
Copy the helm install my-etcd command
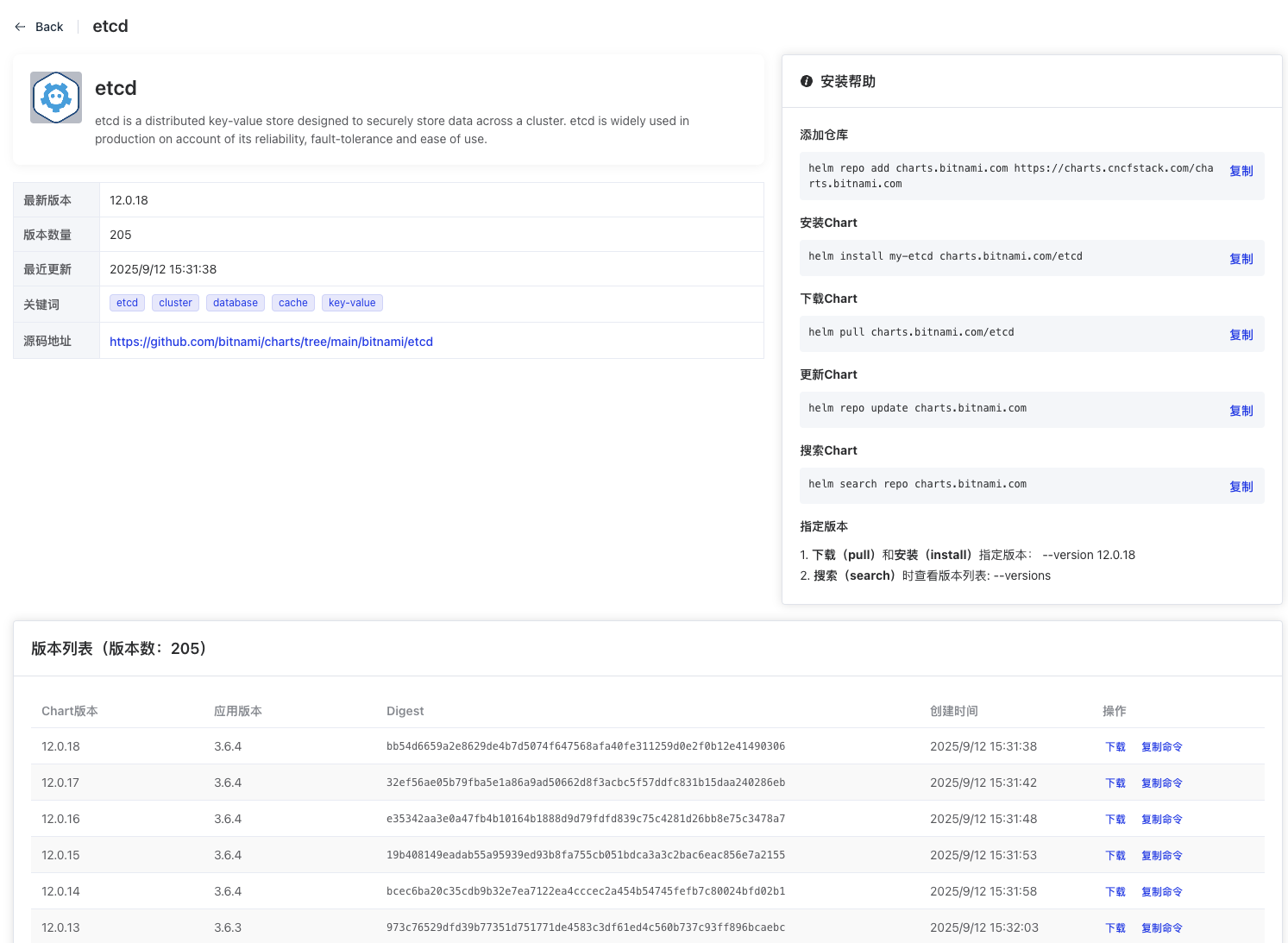tap(1241, 259)
